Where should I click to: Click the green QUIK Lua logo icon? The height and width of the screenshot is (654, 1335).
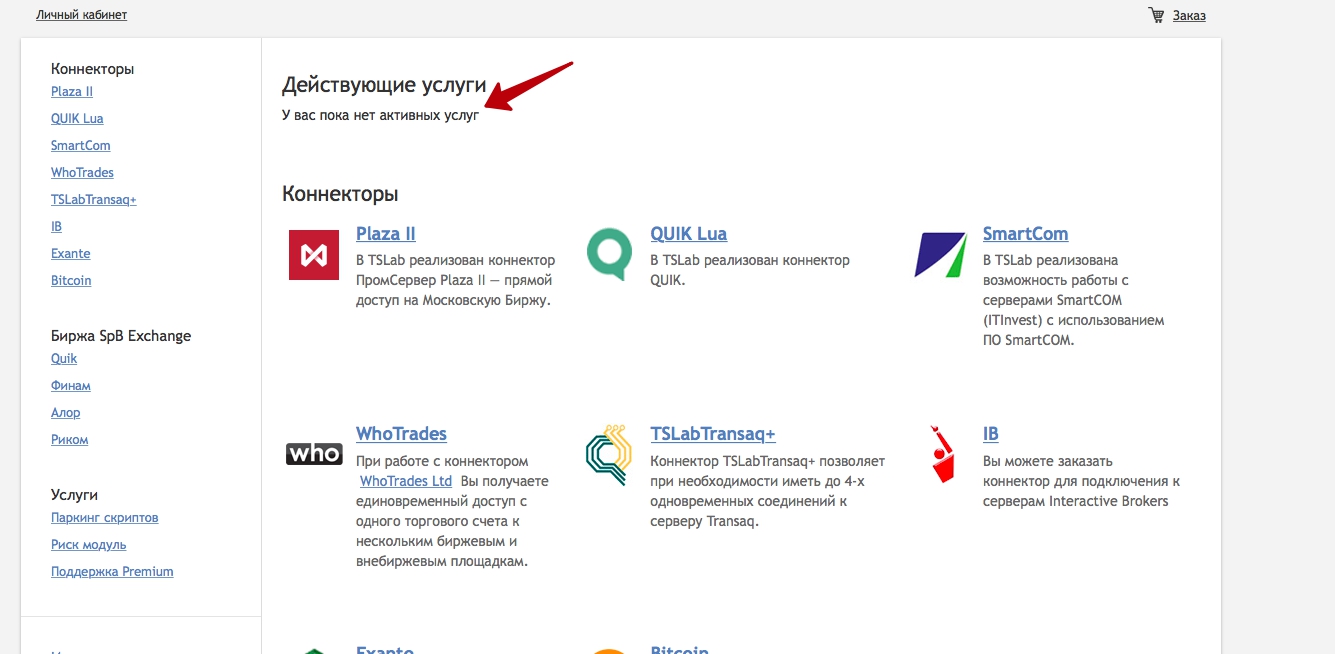609,254
